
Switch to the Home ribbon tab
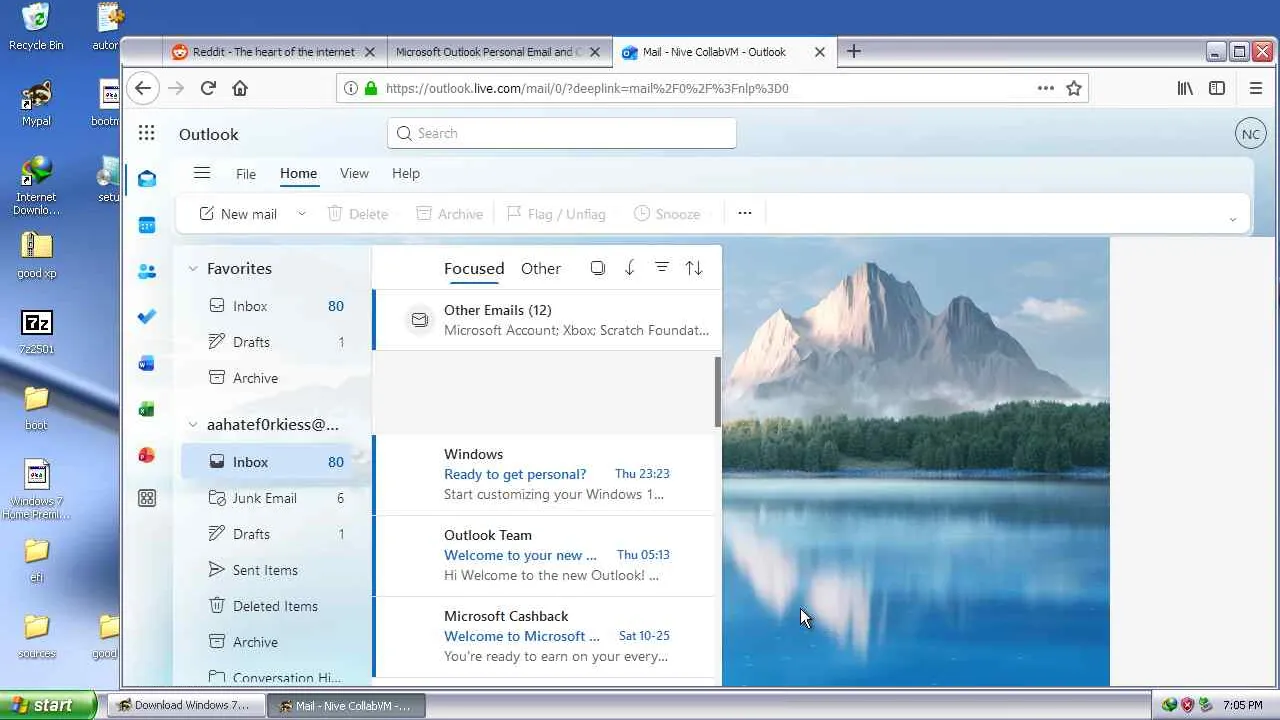click(x=298, y=173)
